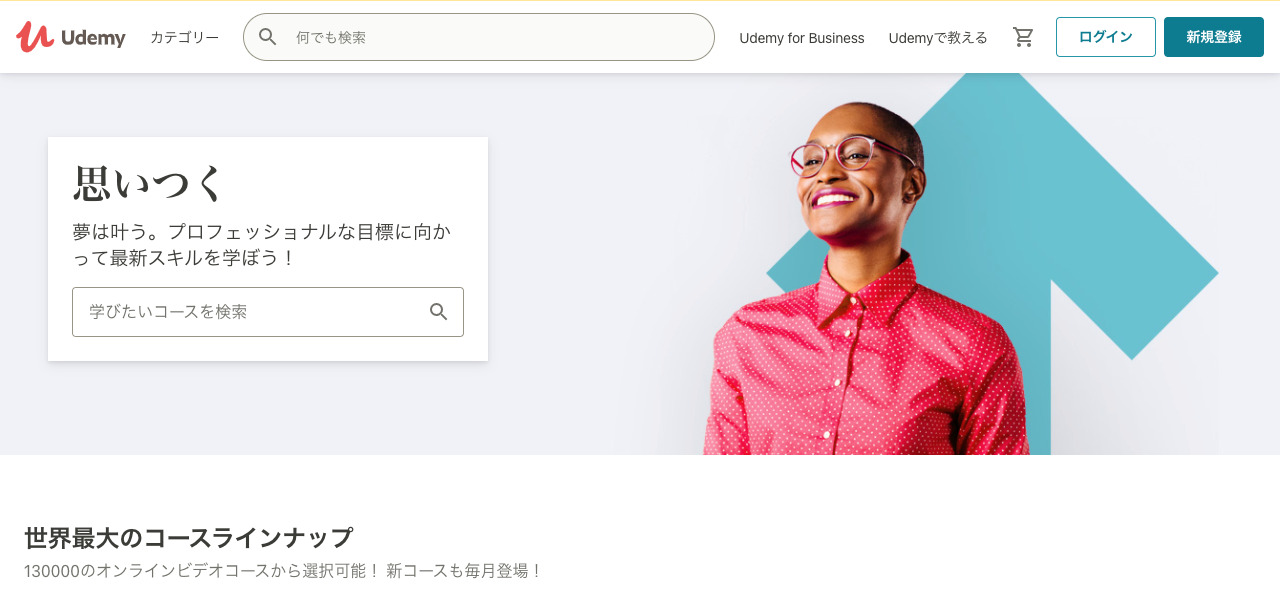
Task: Click the 夢は叶う hero description text
Action: click(x=262, y=245)
